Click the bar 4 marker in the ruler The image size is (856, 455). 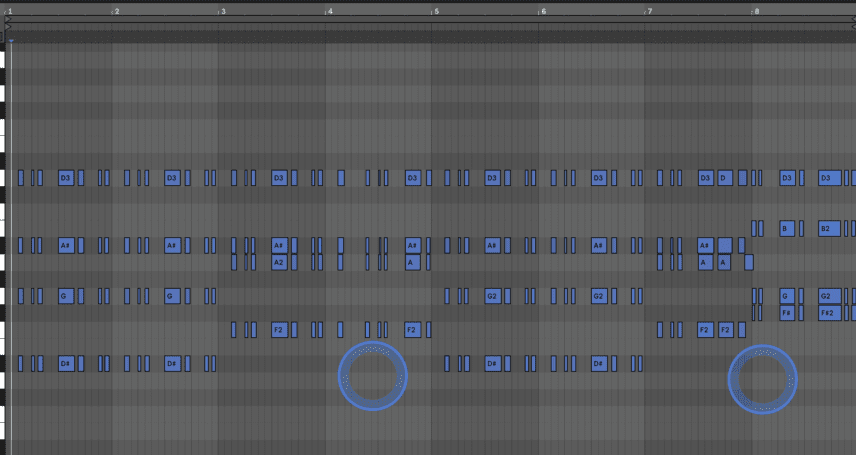click(329, 11)
